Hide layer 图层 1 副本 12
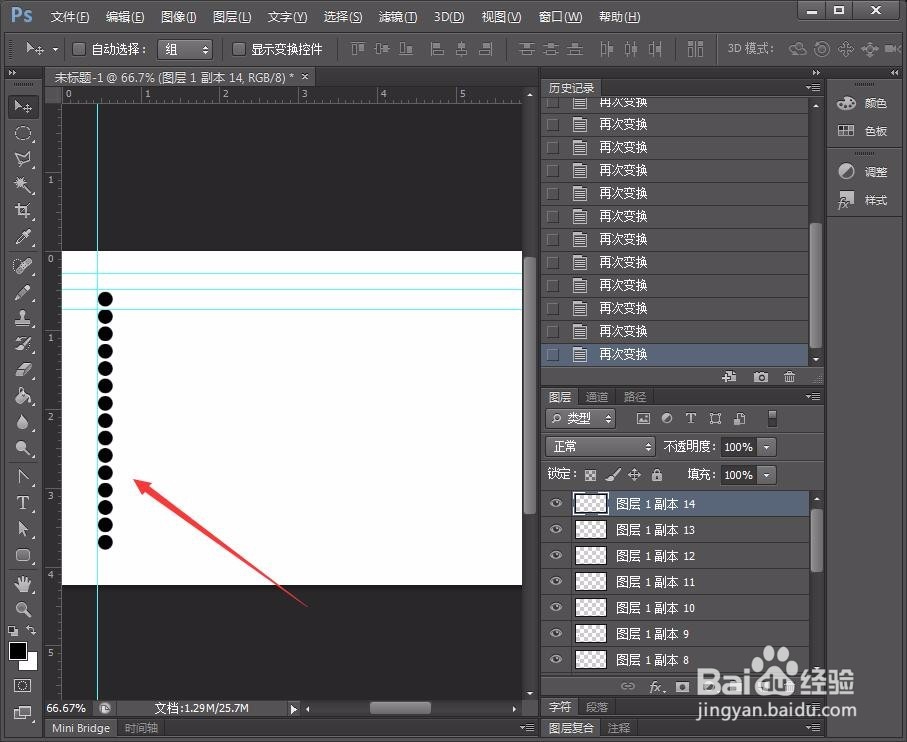 tap(556, 555)
